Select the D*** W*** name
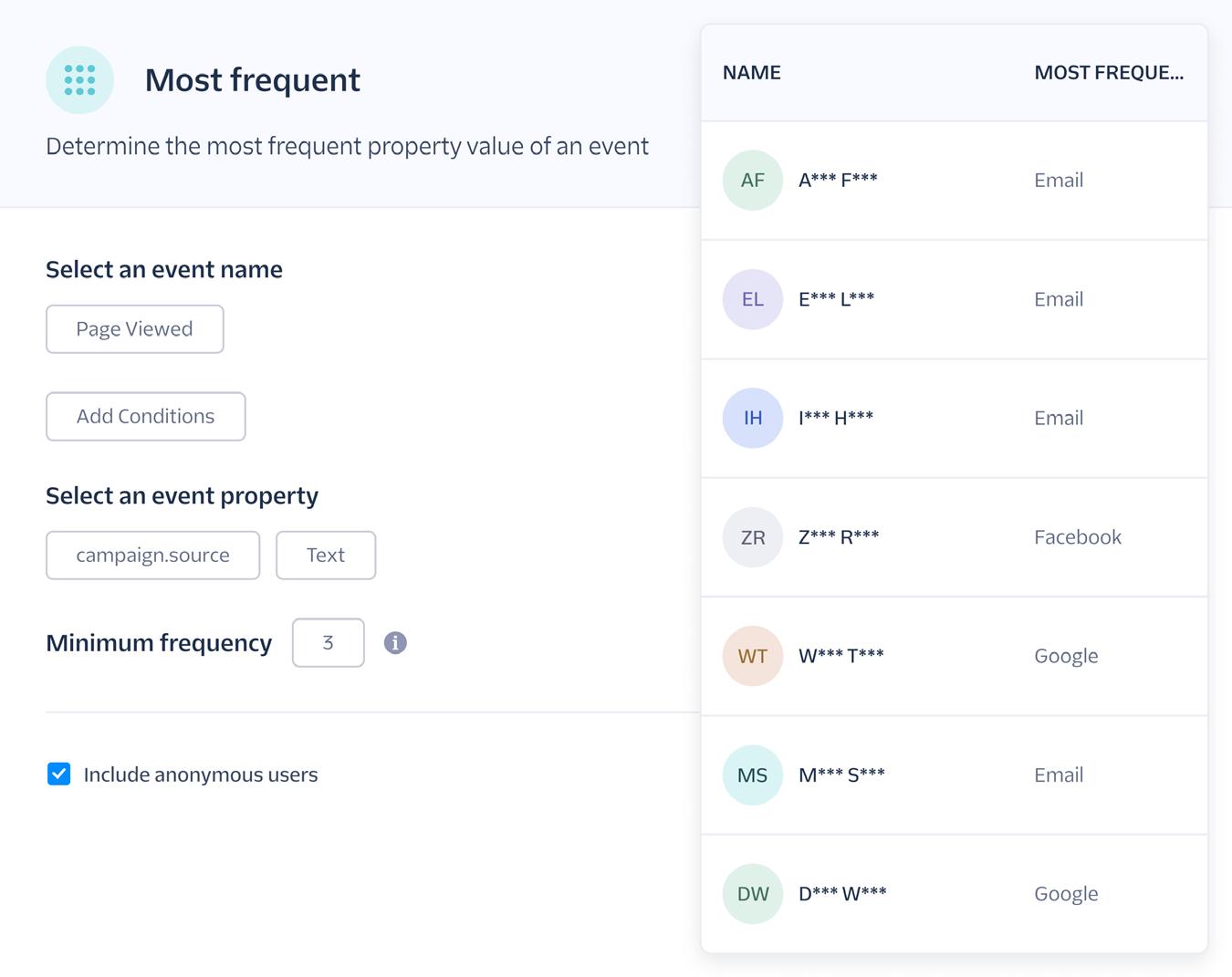The width and height of the screenshot is (1232, 977). (x=842, y=894)
